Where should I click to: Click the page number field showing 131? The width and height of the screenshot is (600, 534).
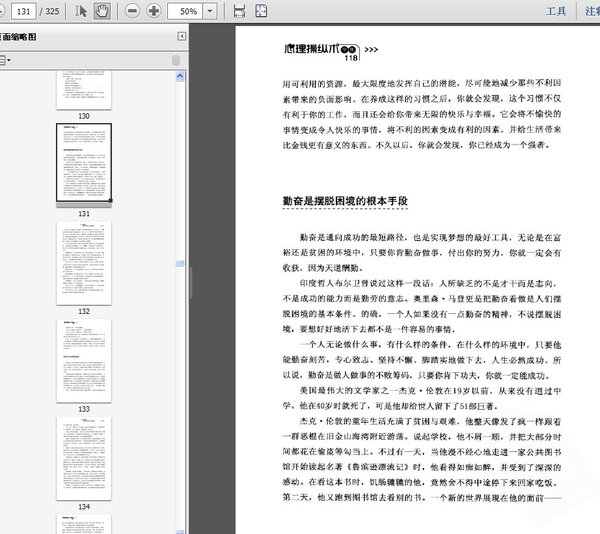(23, 11)
